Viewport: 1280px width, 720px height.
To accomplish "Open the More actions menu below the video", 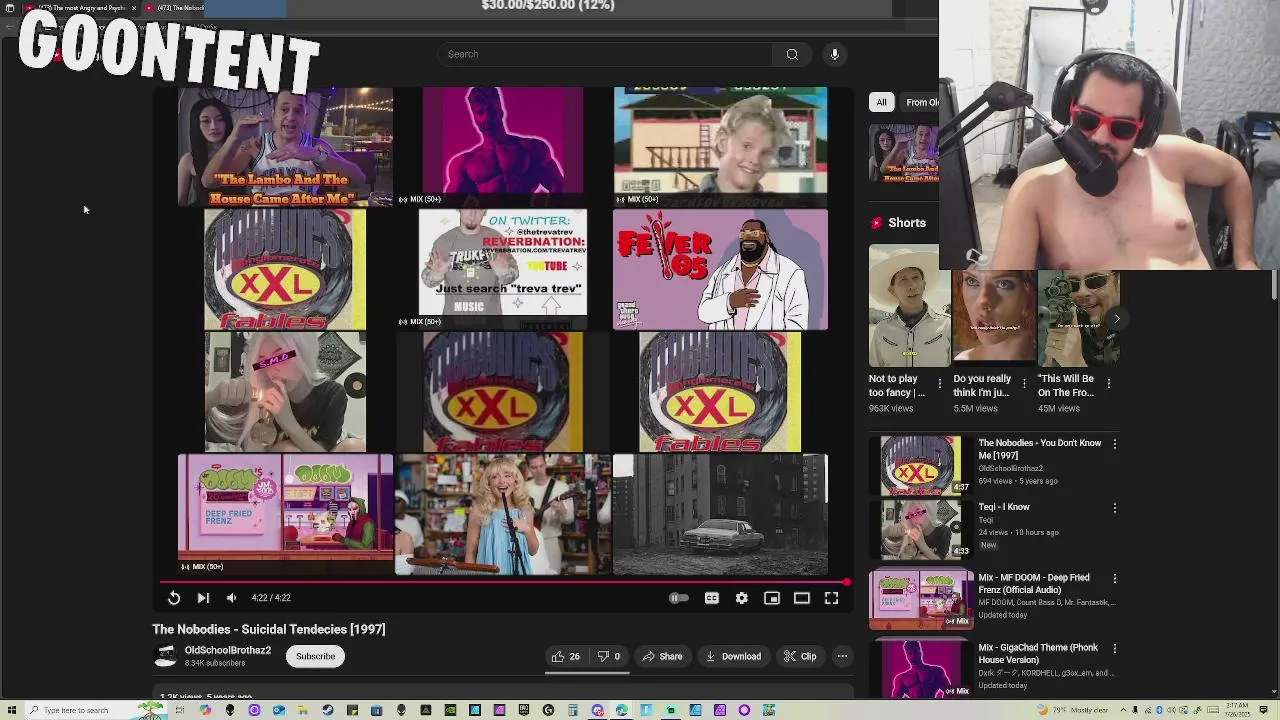I will [x=842, y=656].
